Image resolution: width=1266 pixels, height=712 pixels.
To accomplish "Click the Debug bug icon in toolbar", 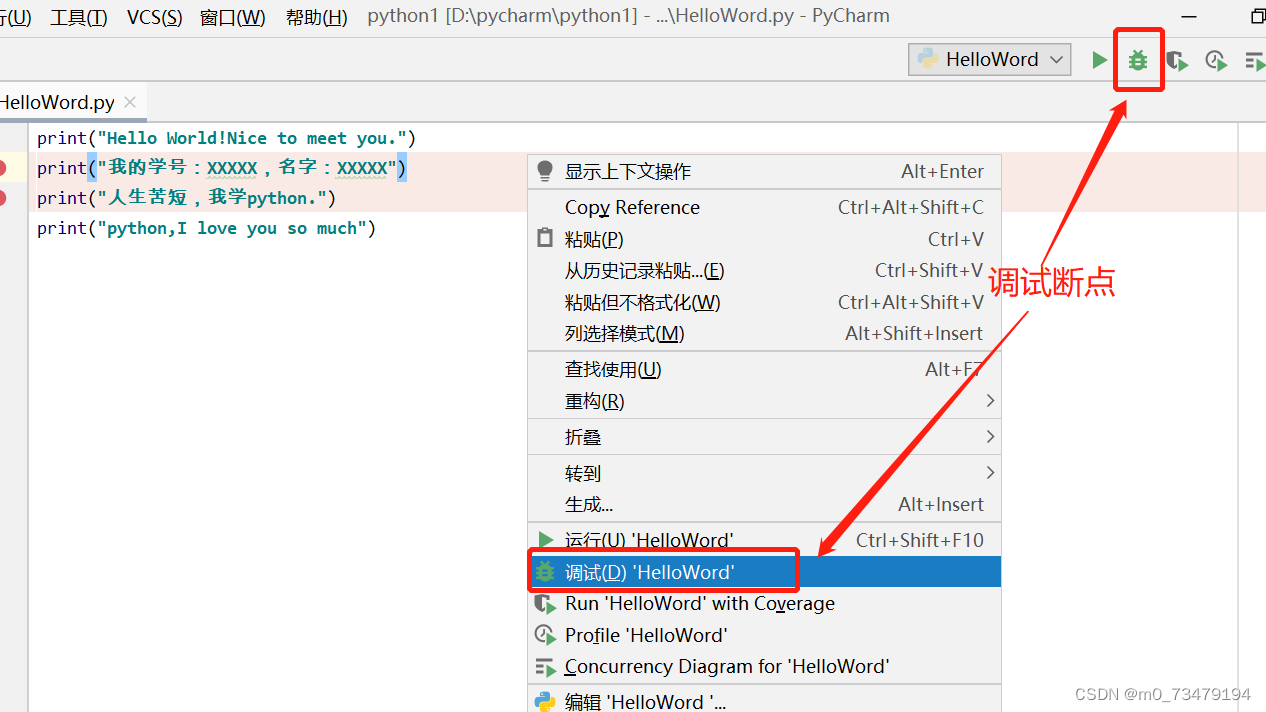I will [1138, 60].
